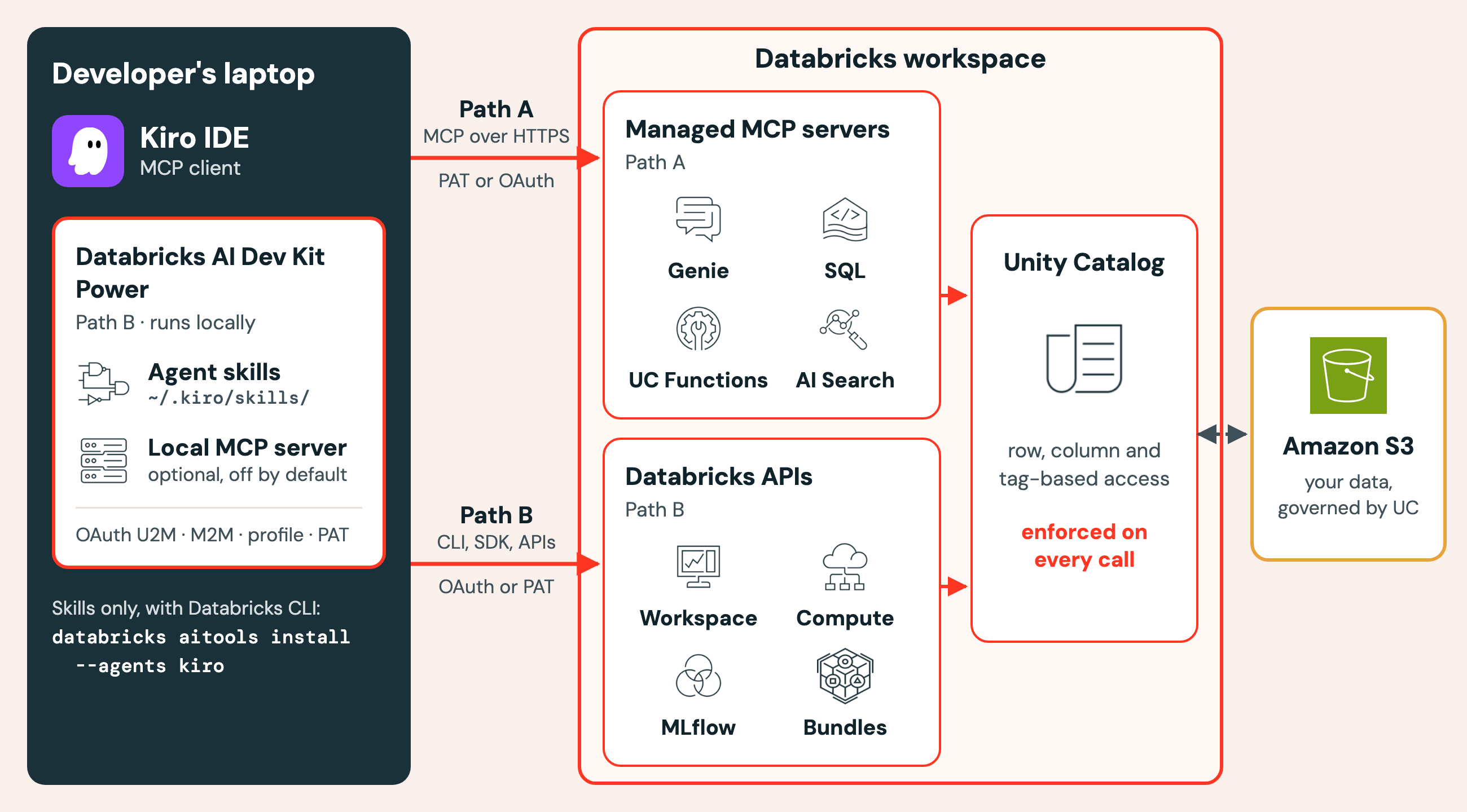The width and height of the screenshot is (1467, 812).
Task: Select the Unity Catalog document icon
Action: click(x=1084, y=359)
